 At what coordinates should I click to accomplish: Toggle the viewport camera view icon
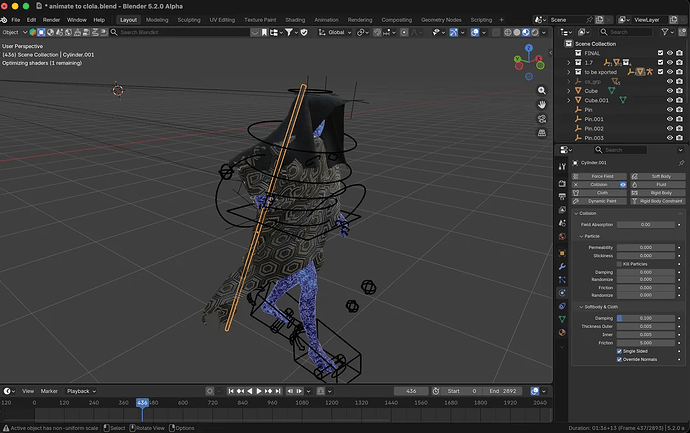point(542,119)
